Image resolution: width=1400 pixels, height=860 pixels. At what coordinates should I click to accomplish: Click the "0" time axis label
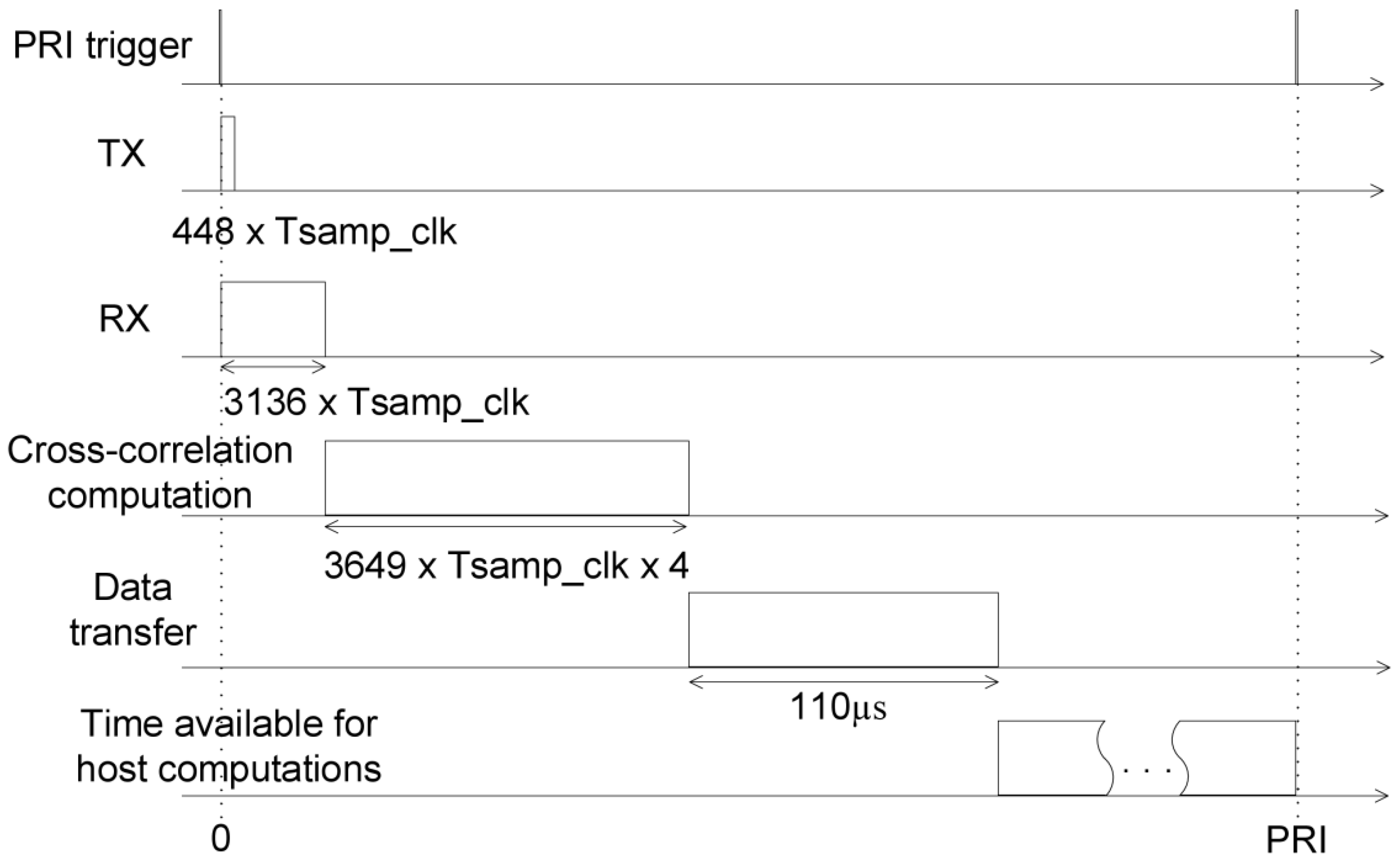(221, 838)
